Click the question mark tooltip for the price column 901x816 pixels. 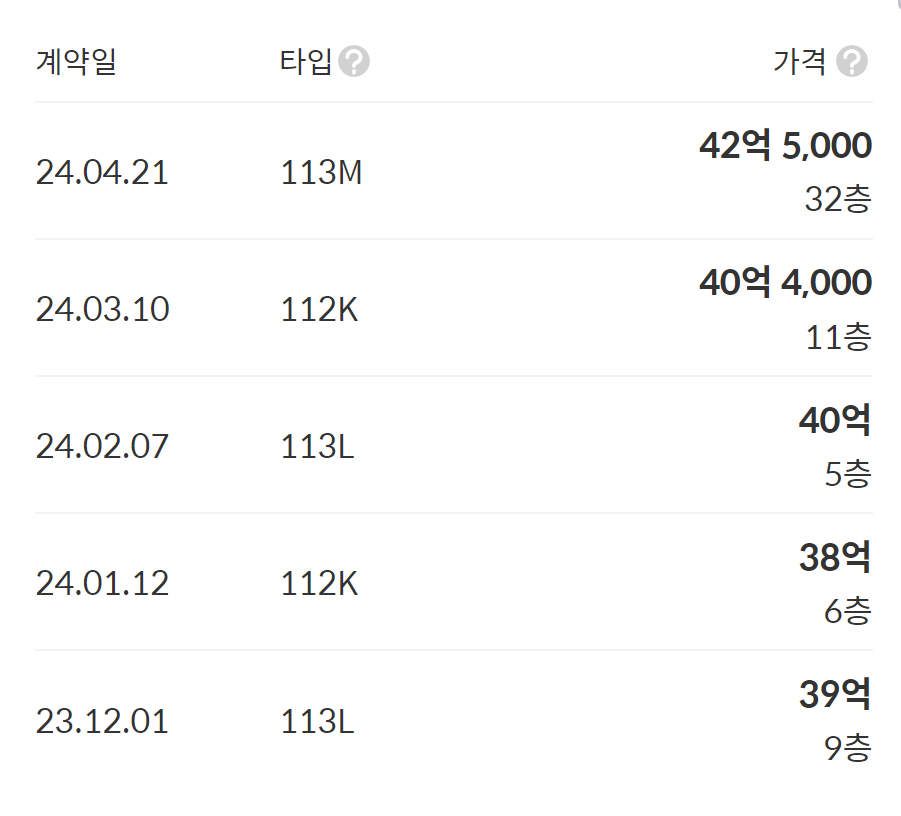point(853,62)
